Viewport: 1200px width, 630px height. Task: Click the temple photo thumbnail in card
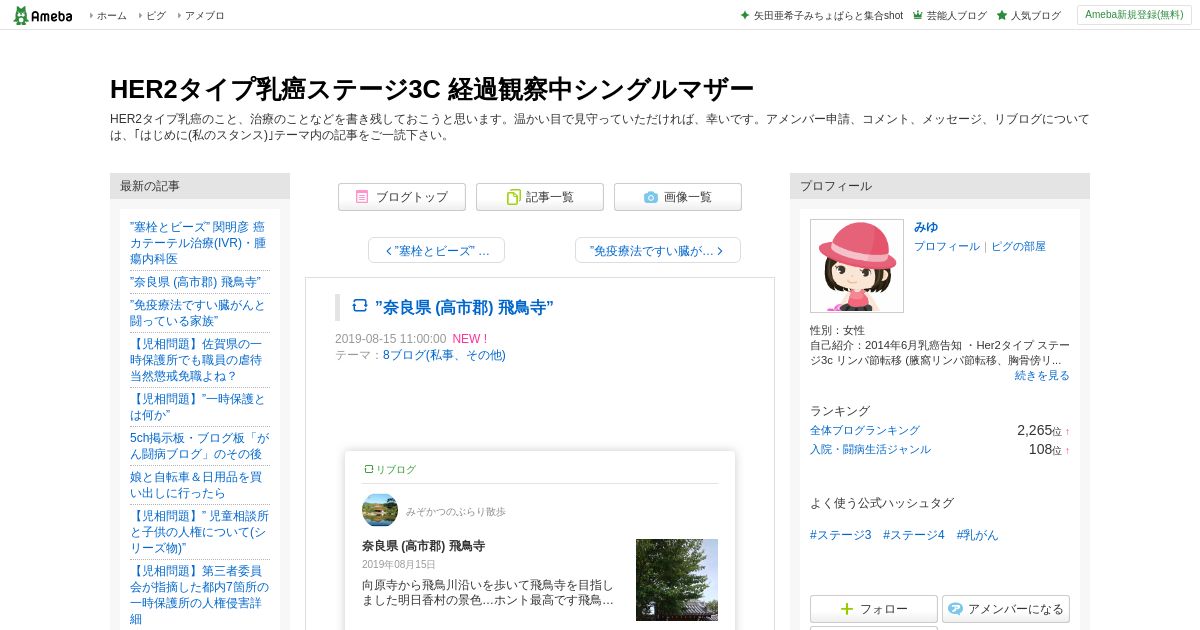coord(677,580)
